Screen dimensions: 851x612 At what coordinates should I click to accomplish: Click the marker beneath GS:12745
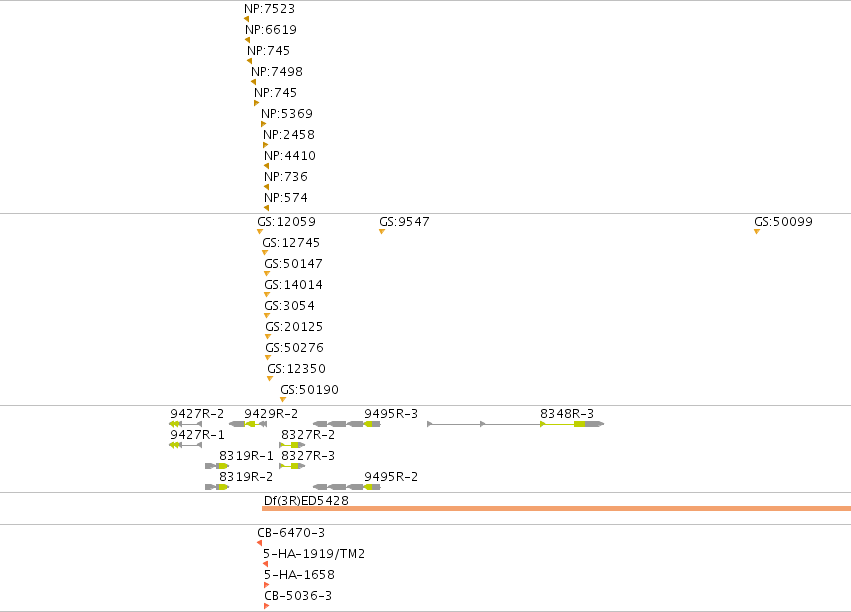[265, 252]
